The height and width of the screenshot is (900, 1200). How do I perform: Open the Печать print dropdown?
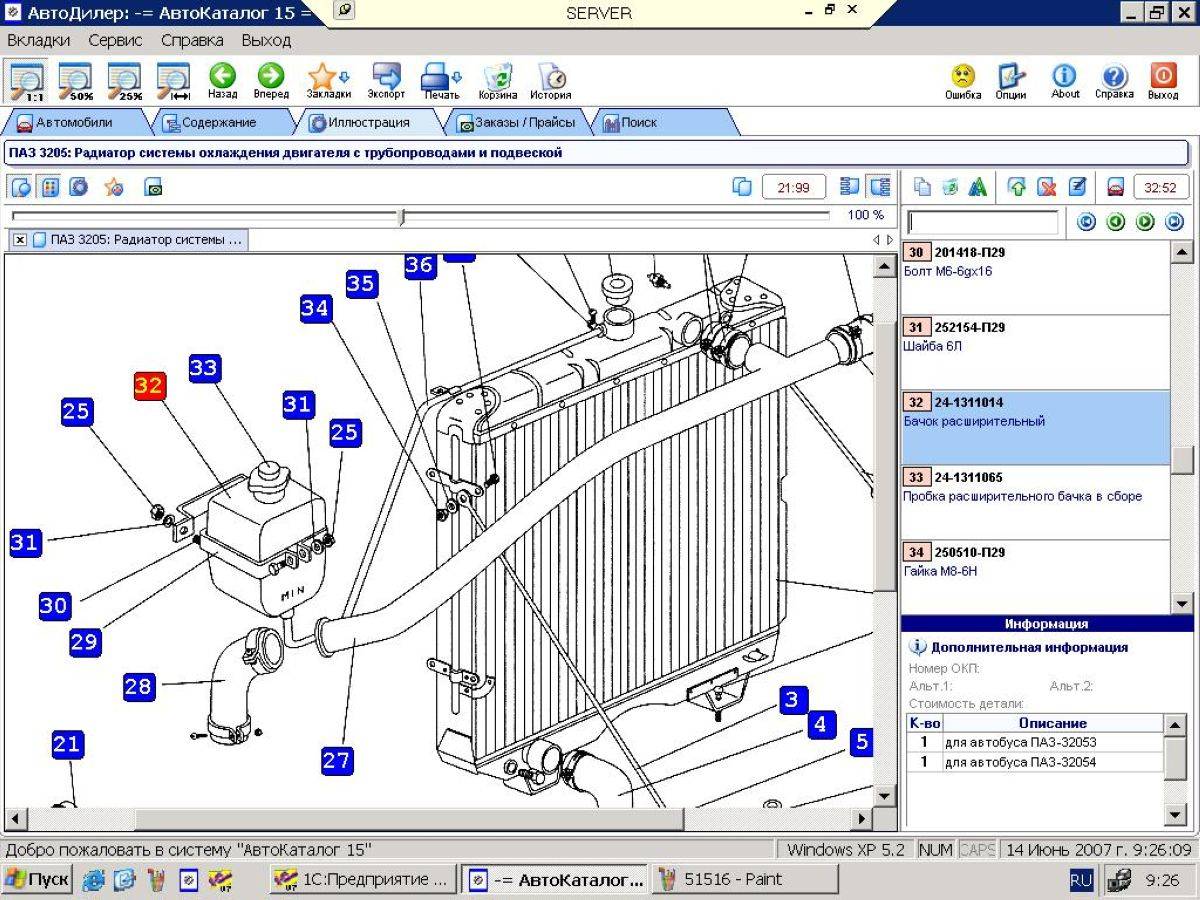click(441, 81)
